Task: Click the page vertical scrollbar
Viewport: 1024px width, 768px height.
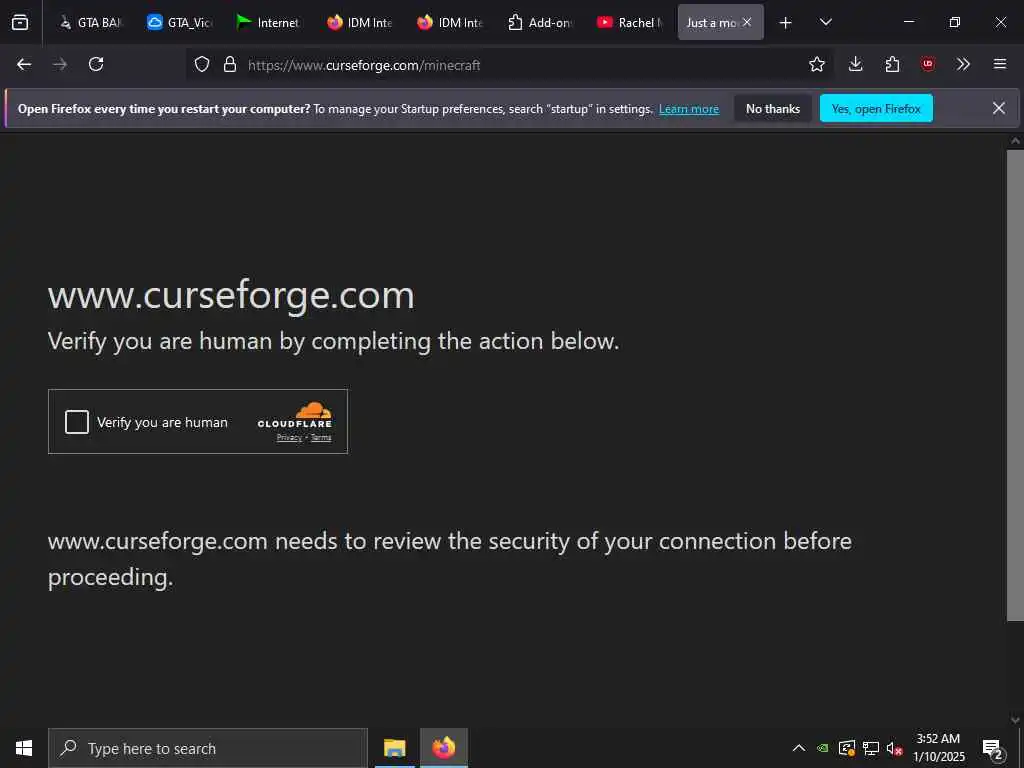Action: click(x=1015, y=385)
